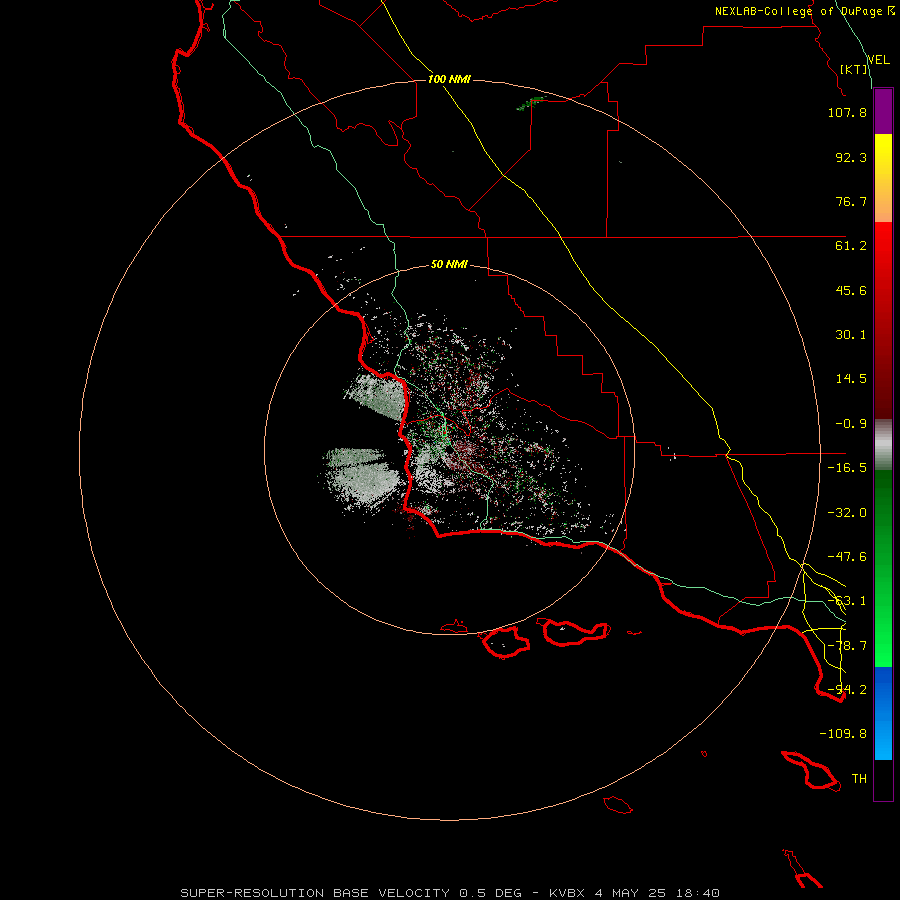The image size is (900, 900).
Task: Click the upper offshore gray echo patch
Action: (x=378, y=395)
